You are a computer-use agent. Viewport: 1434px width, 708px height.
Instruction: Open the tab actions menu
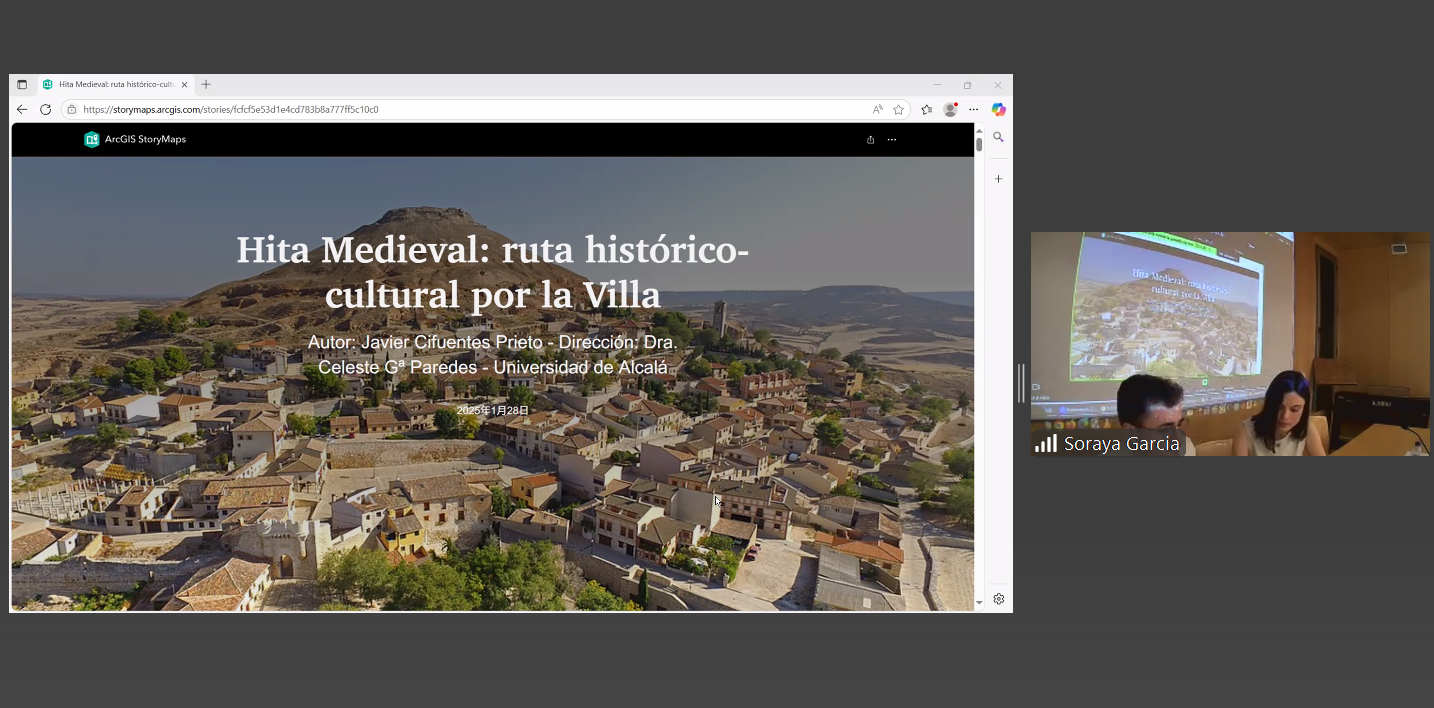pos(22,85)
